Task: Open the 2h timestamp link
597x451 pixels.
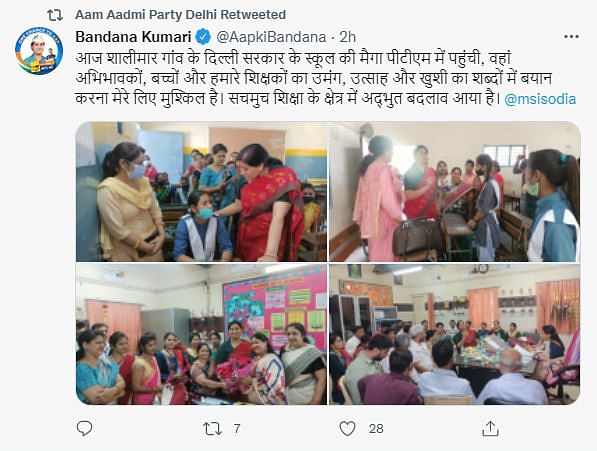Action: [x=347, y=37]
